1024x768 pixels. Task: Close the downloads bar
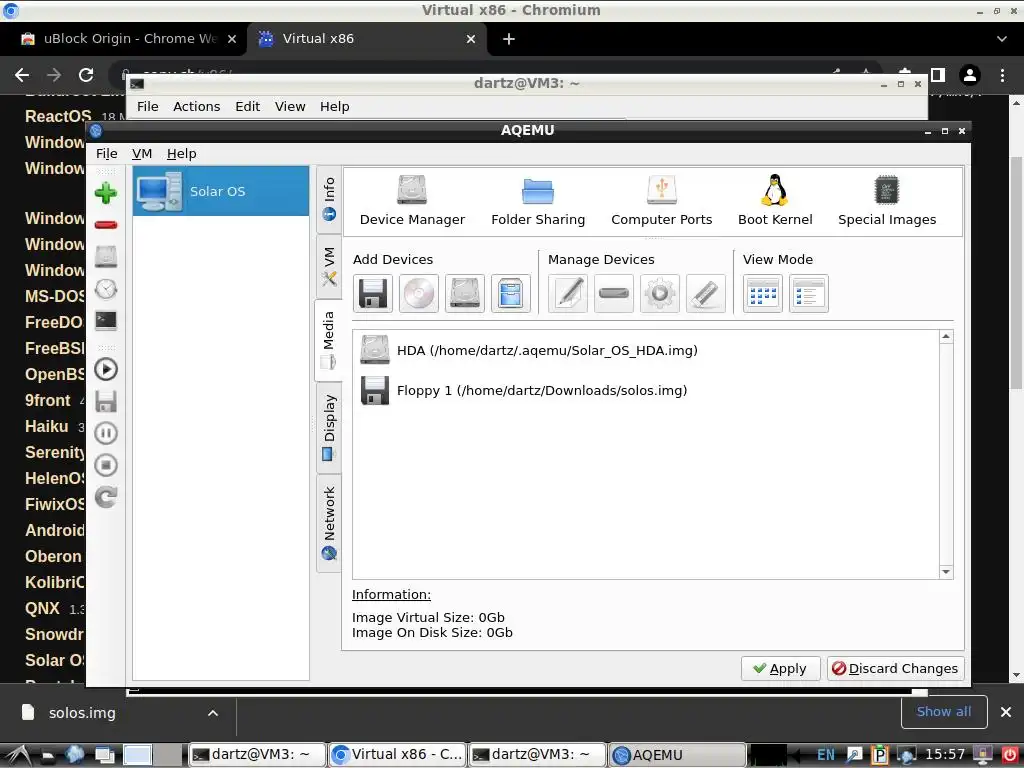[1006, 712]
